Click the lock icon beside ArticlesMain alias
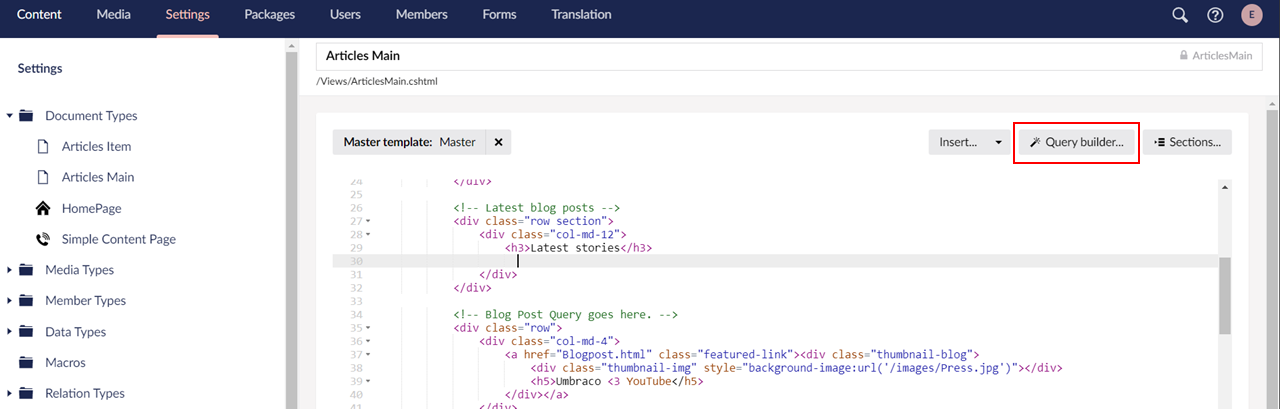 (1184, 56)
